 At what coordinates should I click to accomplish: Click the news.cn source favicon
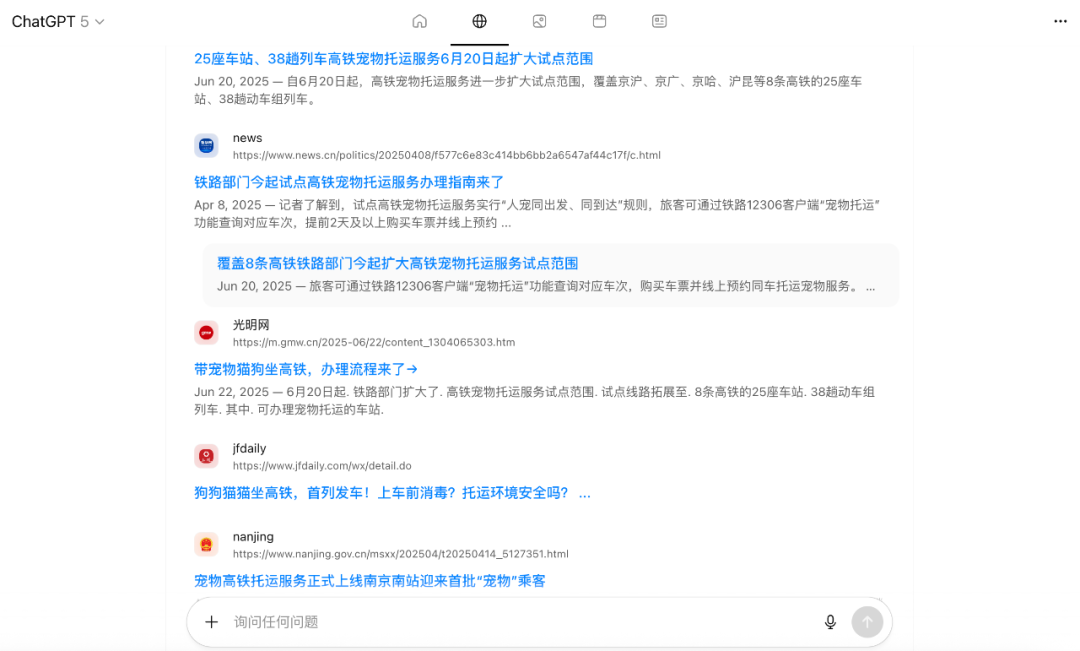point(206,145)
